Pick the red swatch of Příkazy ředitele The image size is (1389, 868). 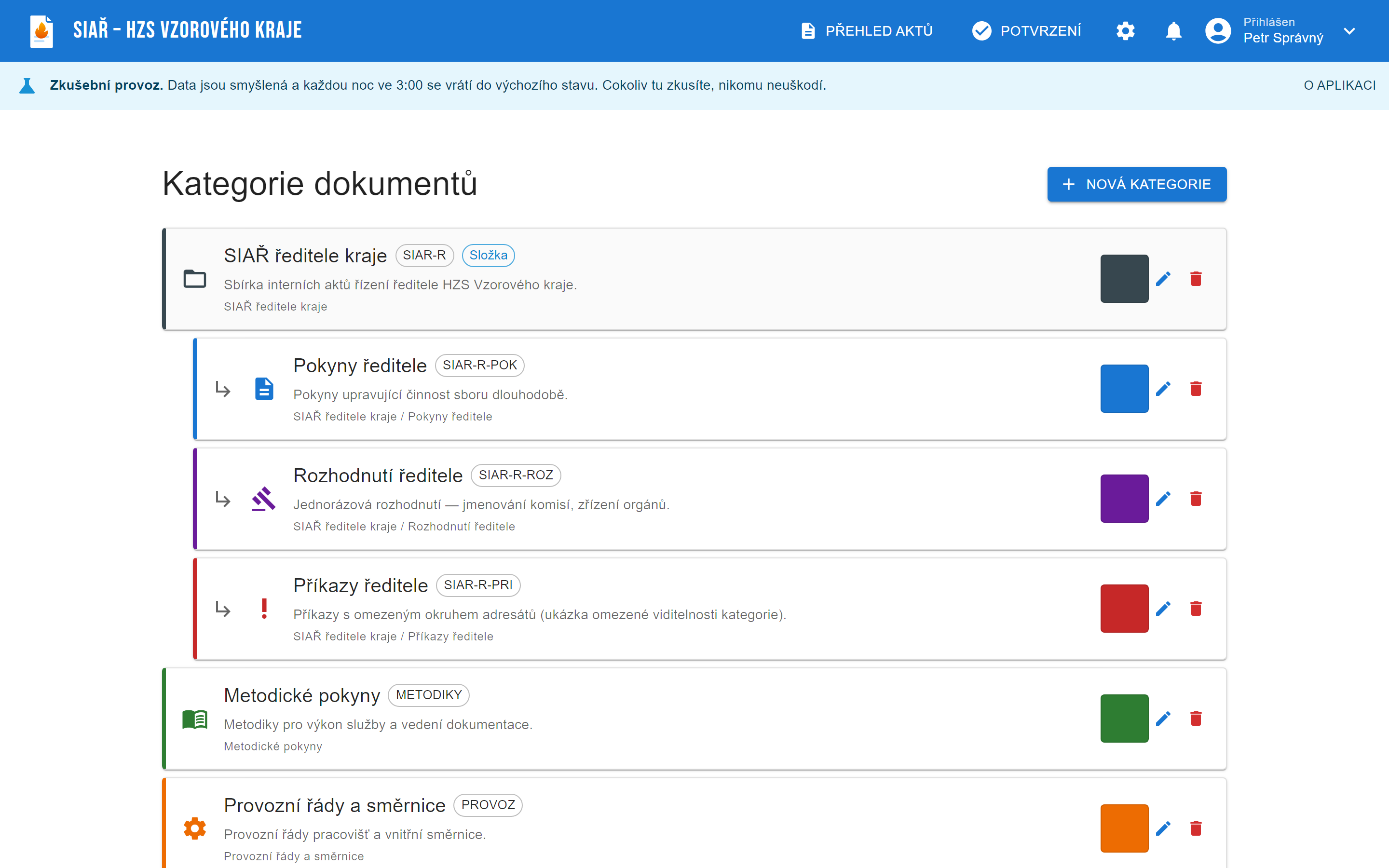(x=1124, y=609)
